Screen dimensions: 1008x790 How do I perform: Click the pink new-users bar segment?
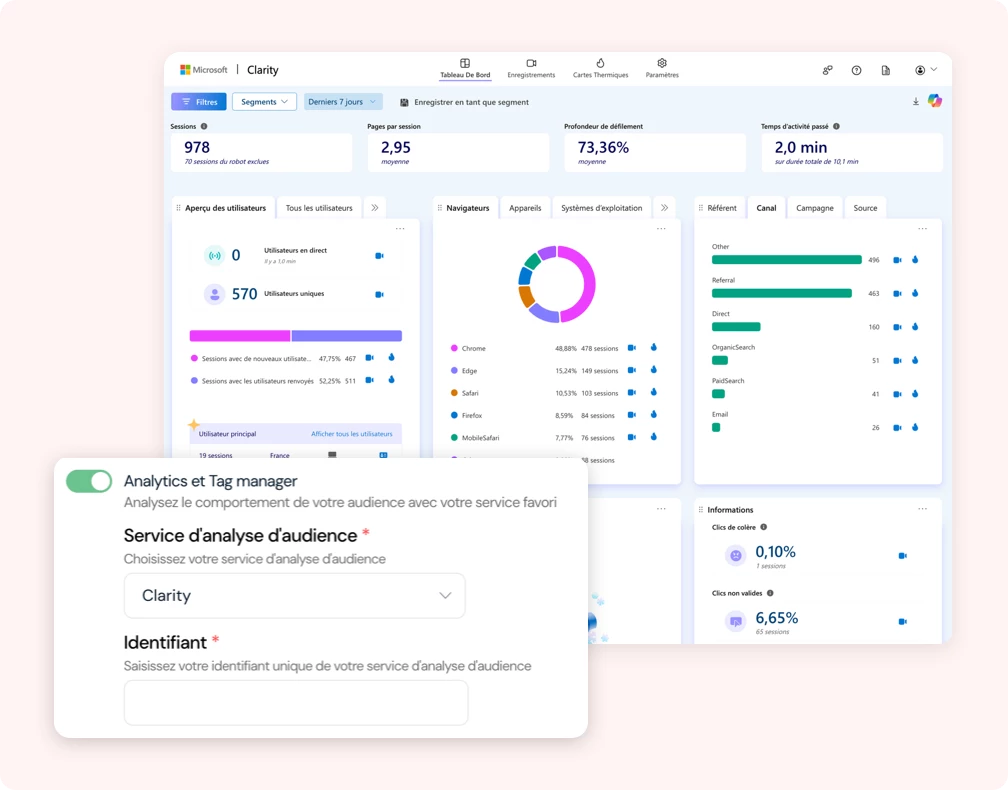click(240, 336)
